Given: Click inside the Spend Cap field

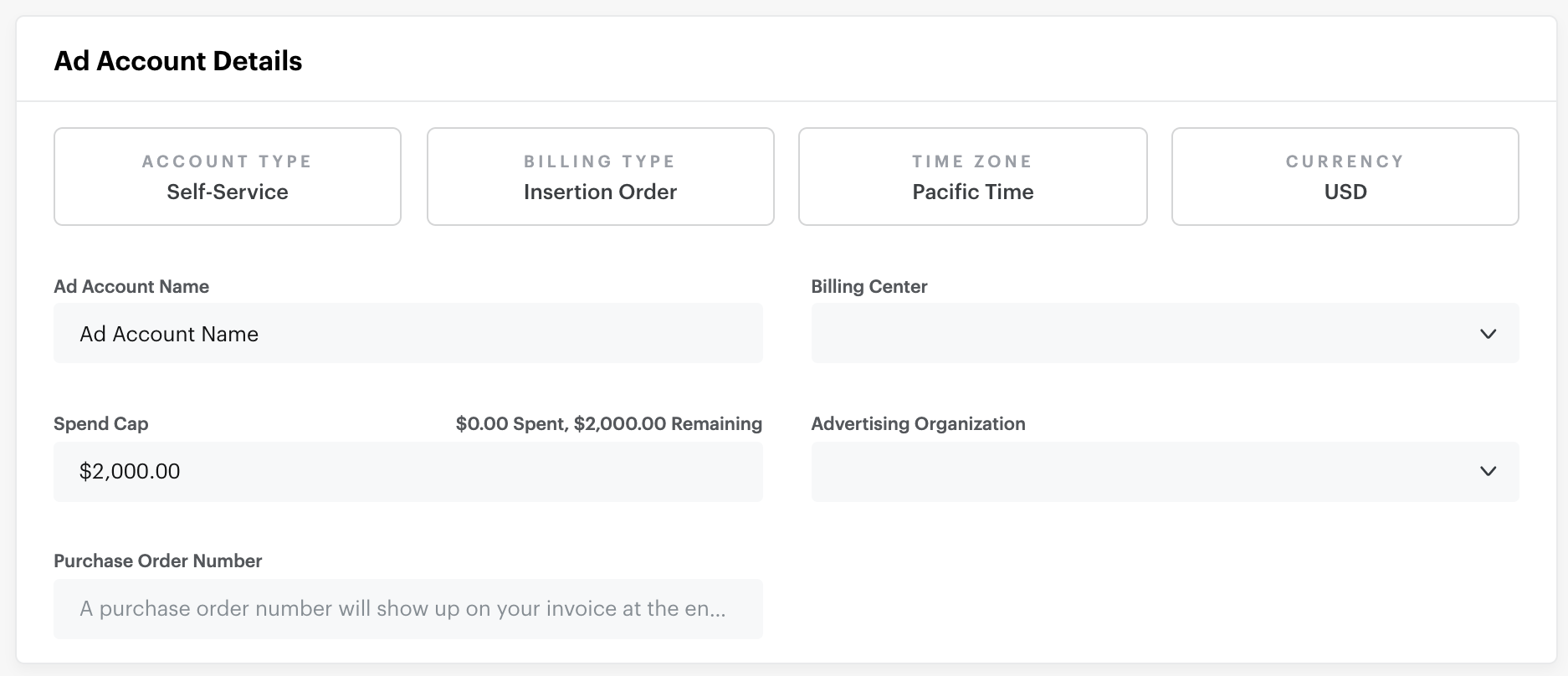Looking at the screenshot, I should 407,471.
